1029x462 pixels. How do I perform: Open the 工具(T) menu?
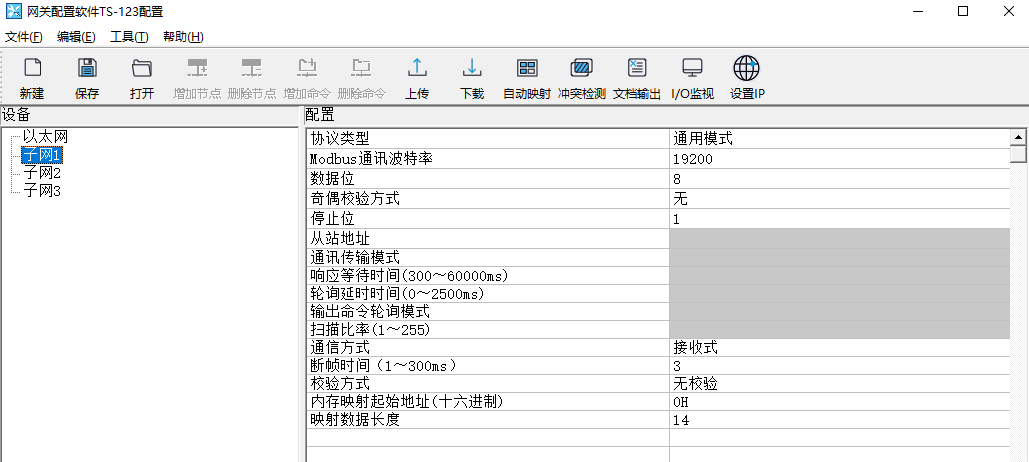[x=129, y=37]
